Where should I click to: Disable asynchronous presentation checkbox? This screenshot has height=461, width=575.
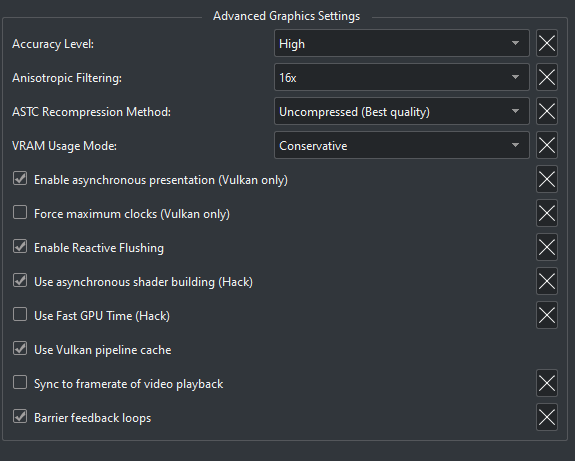pyautogui.click(x=20, y=179)
